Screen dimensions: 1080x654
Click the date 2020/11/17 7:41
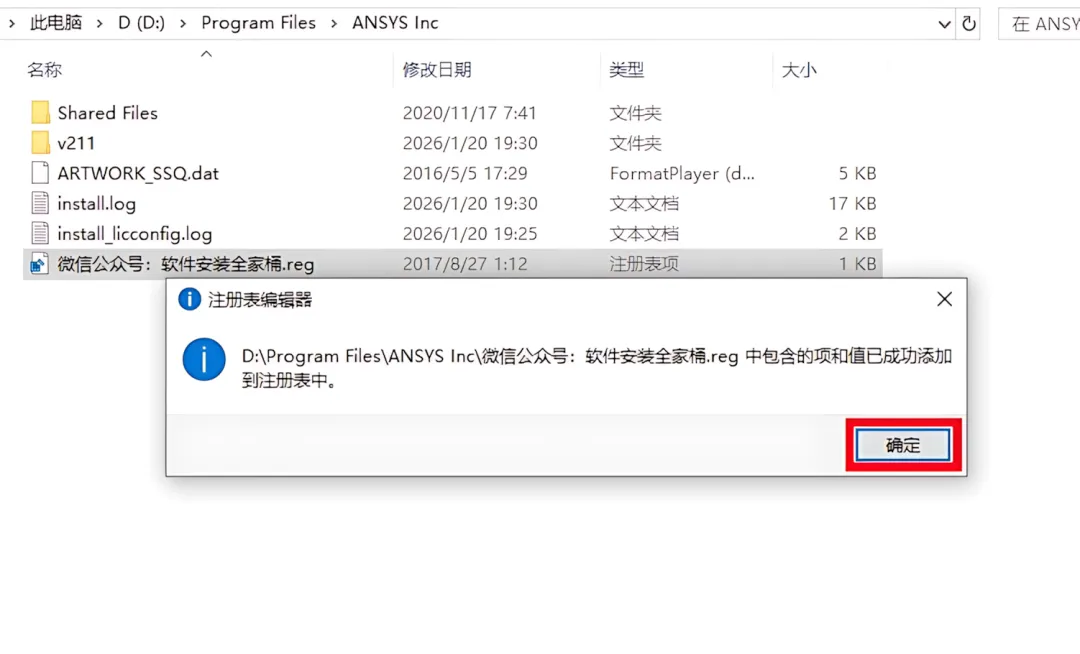pyautogui.click(x=470, y=113)
